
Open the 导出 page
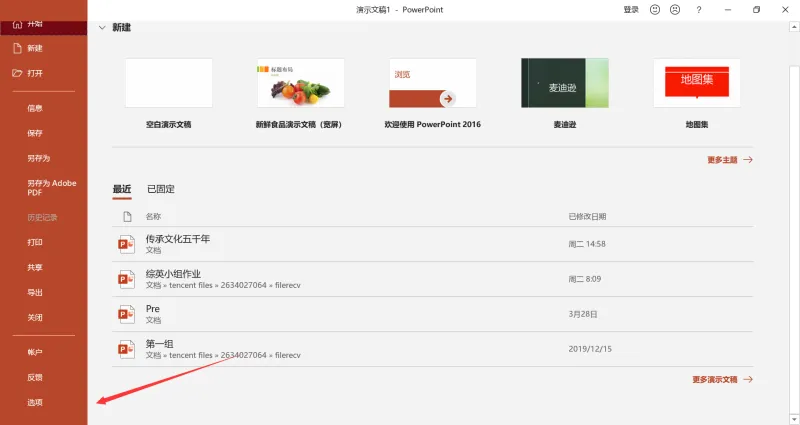tap(35, 292)
